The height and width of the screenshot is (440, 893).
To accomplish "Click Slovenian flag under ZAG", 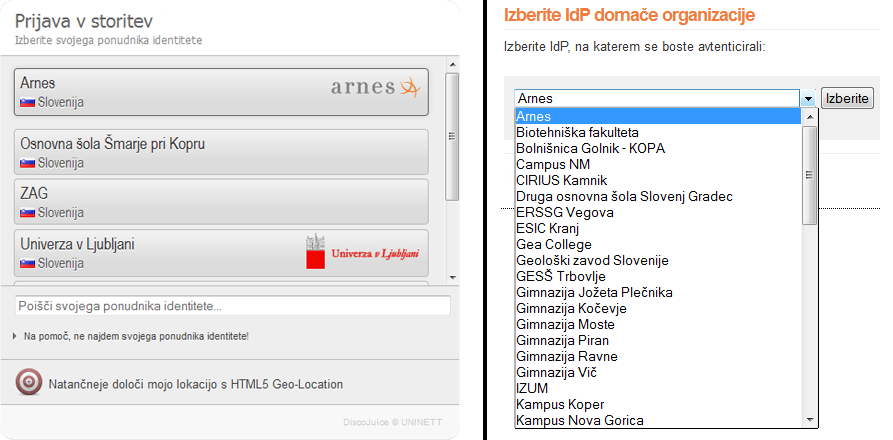I will pos(27,213).
